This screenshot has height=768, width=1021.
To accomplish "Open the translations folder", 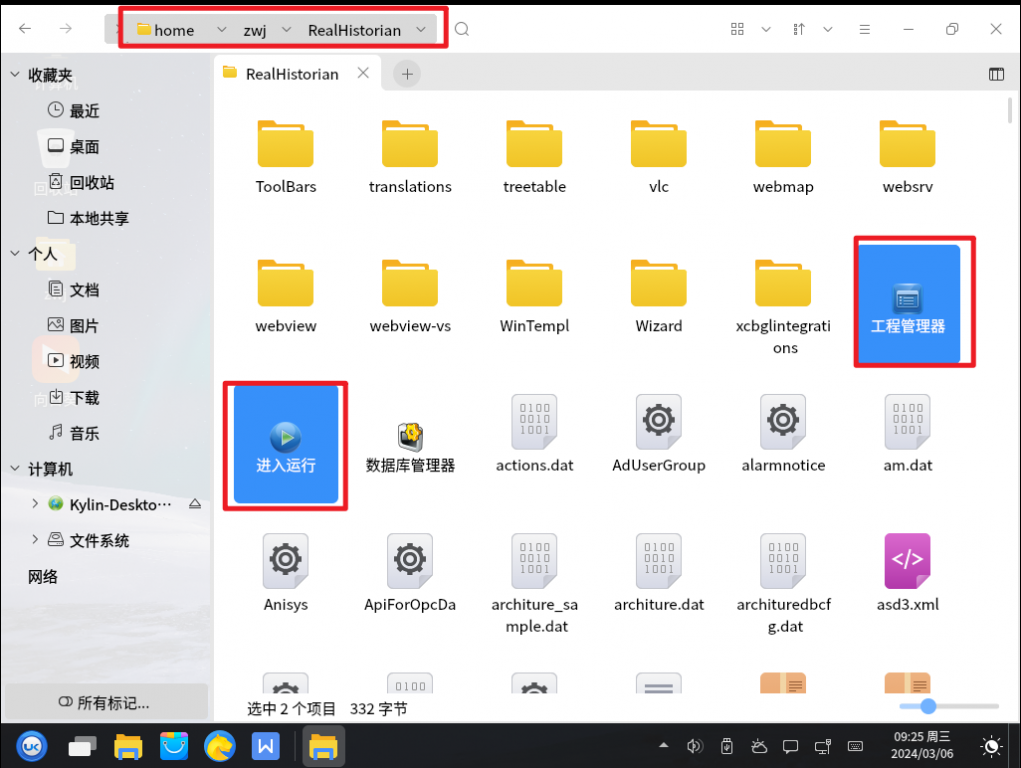I will pyautogui.click(x=410, y=156).
